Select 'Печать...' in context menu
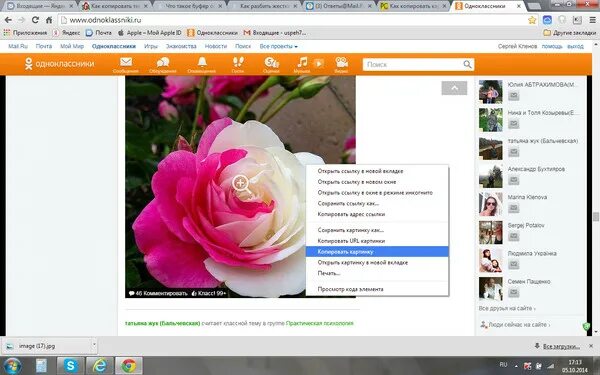 377,273
